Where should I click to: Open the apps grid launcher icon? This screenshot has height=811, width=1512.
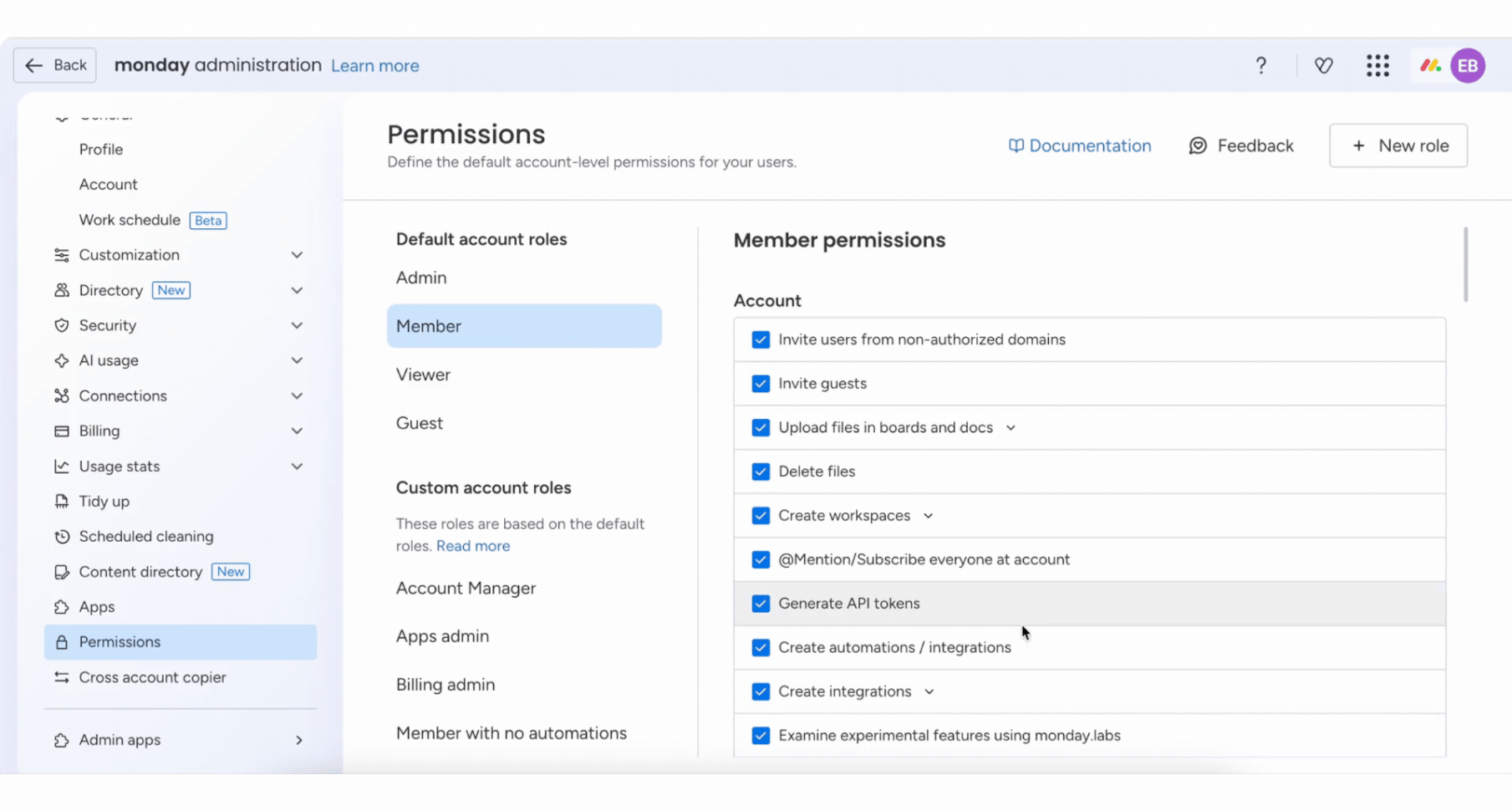click(1377, 65)
